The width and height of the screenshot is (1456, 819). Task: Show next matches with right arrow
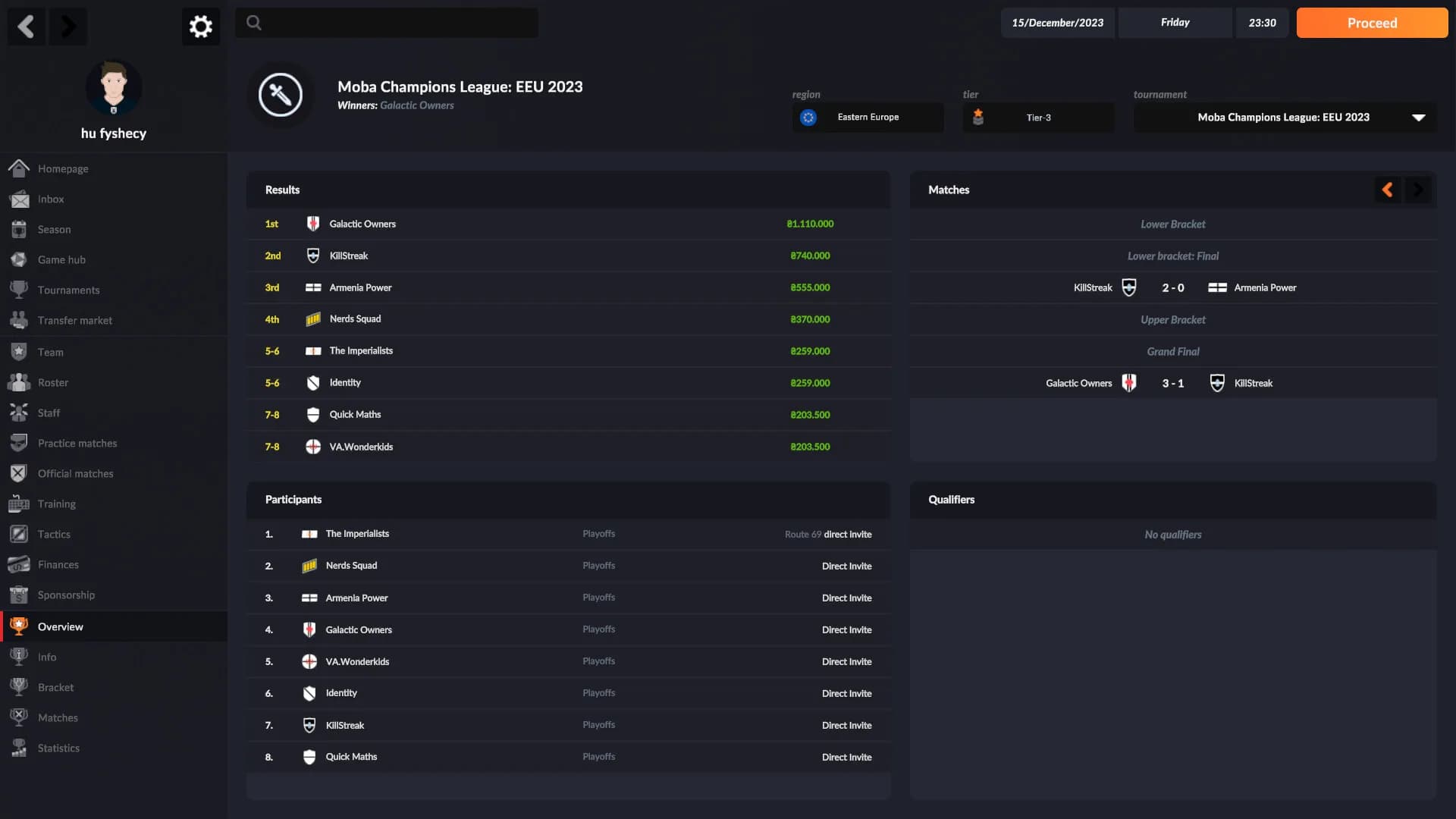[x=1418, y=190]
